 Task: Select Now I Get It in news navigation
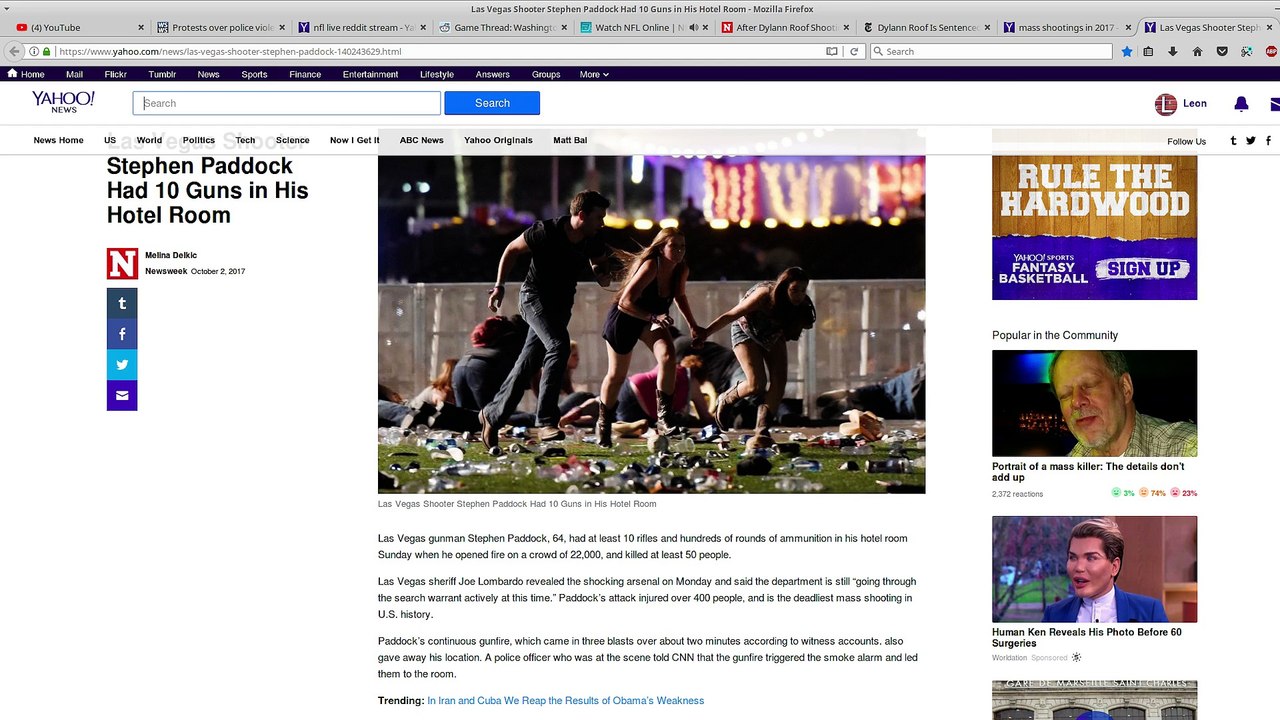(355, 140)
